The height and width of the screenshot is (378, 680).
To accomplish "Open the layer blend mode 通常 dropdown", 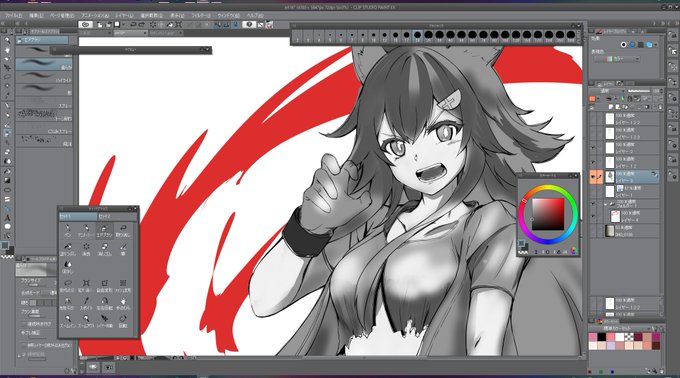I will pos(606,91).
